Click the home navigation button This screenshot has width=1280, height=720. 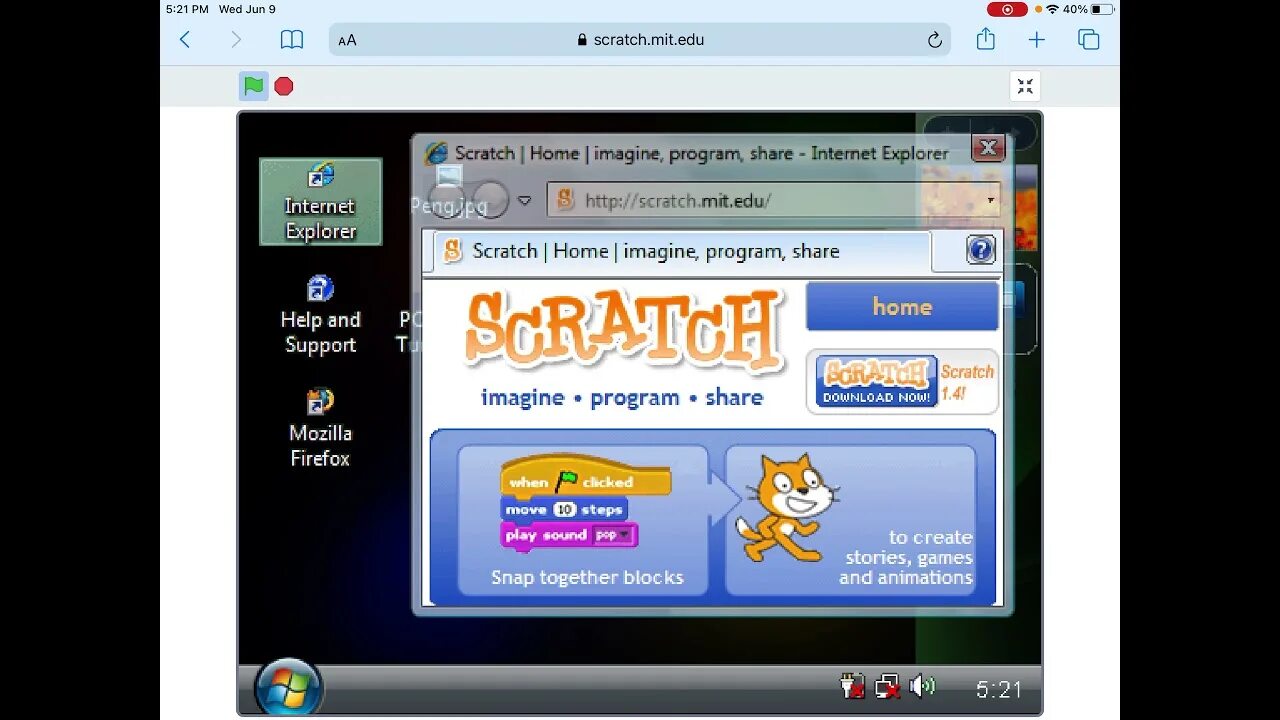pos(902,307)
